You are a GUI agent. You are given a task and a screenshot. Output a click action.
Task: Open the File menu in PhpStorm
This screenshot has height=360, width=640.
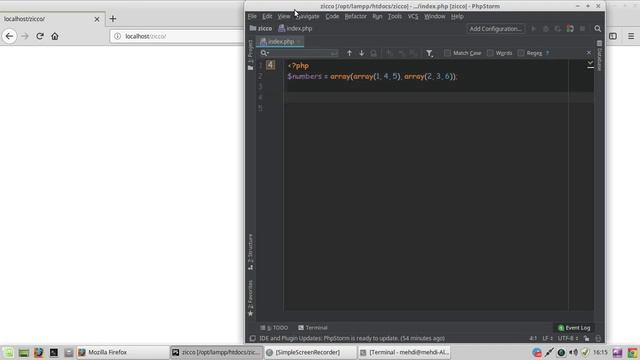(252, 16)
